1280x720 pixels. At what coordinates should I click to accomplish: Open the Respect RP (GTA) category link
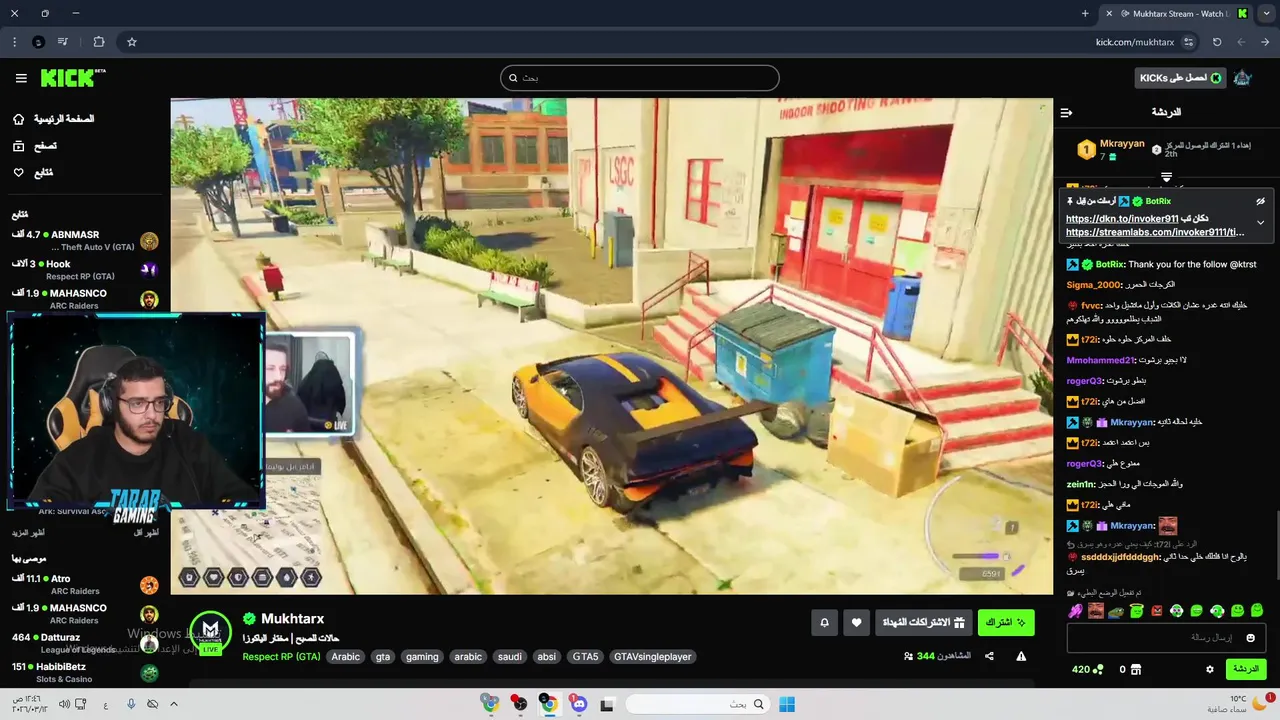tap(281, 657)
